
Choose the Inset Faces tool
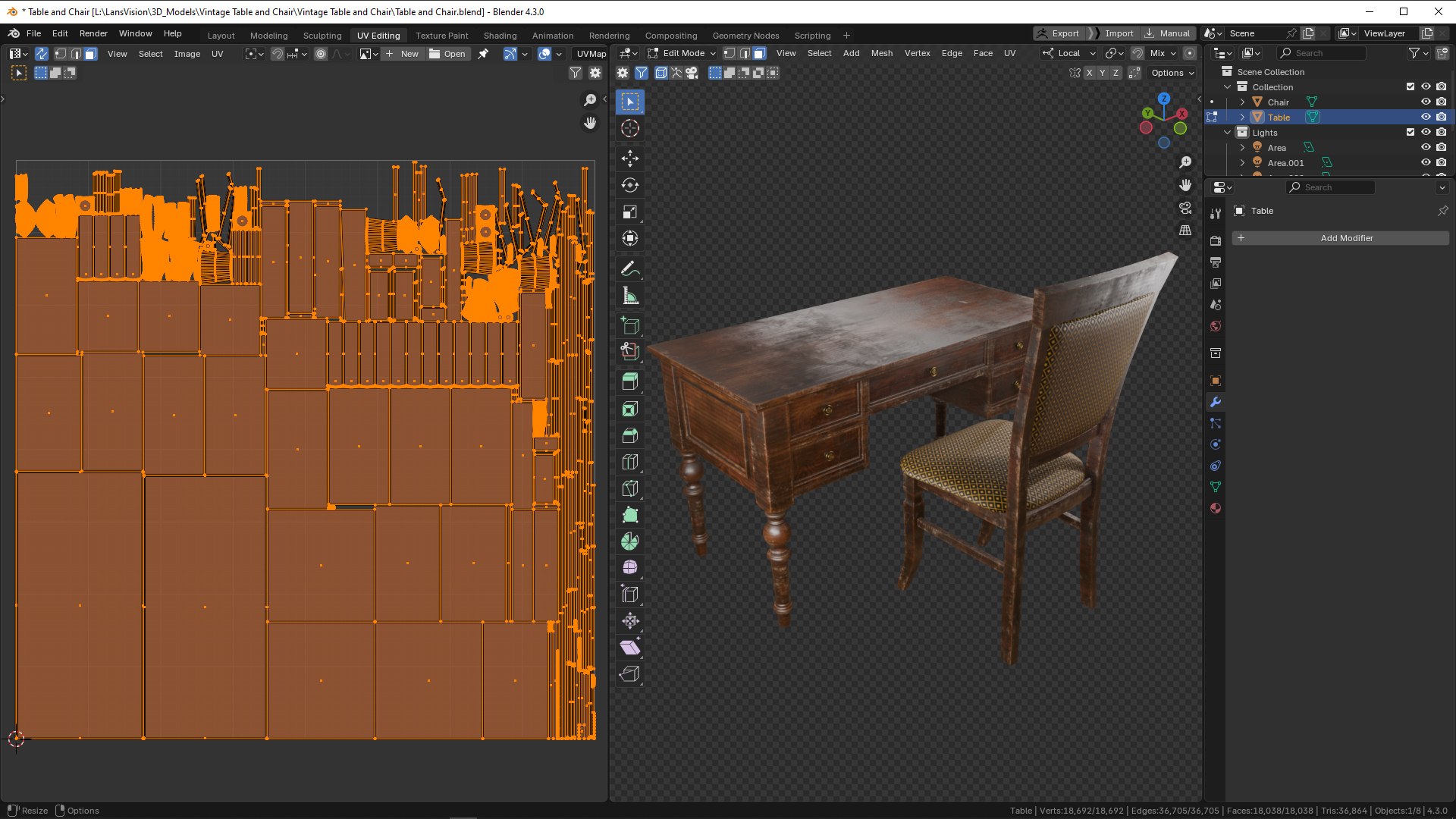pos(629,409)
